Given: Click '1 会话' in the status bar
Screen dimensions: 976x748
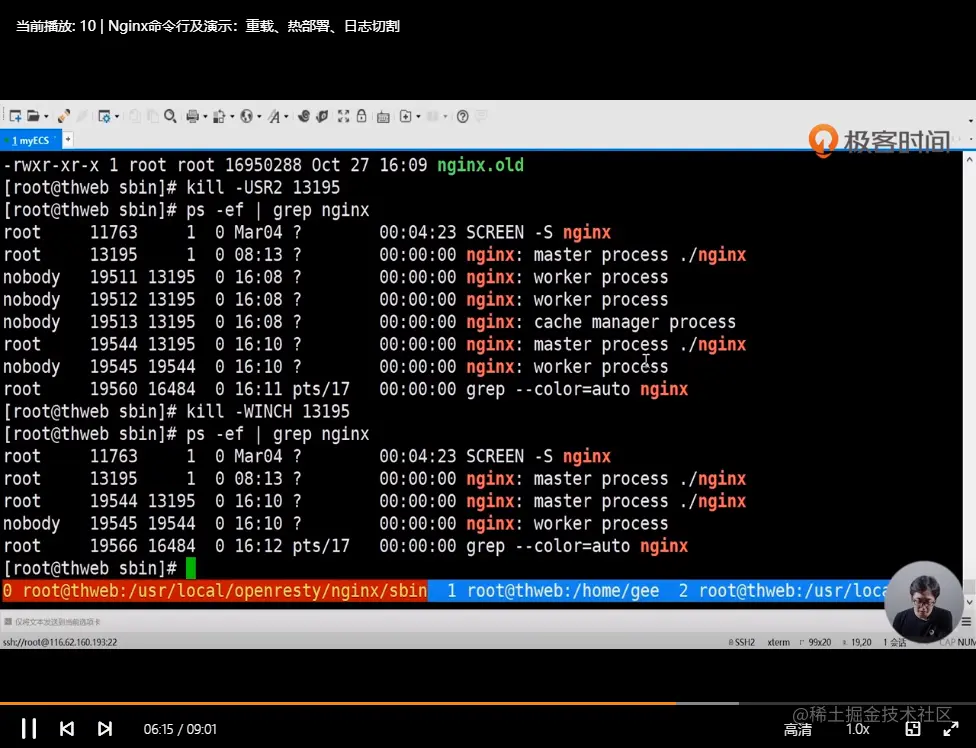Looking at the screenshot, I should coord(894,642).
